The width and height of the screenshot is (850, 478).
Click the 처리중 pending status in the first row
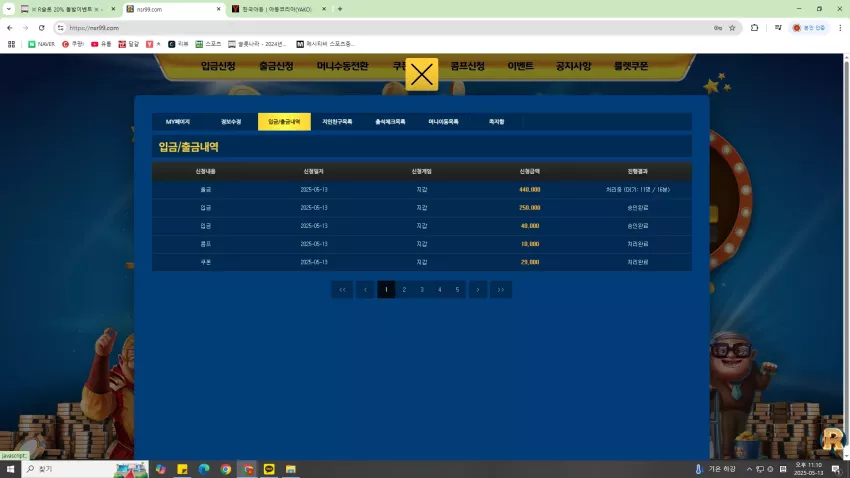[x=638, y=190]
